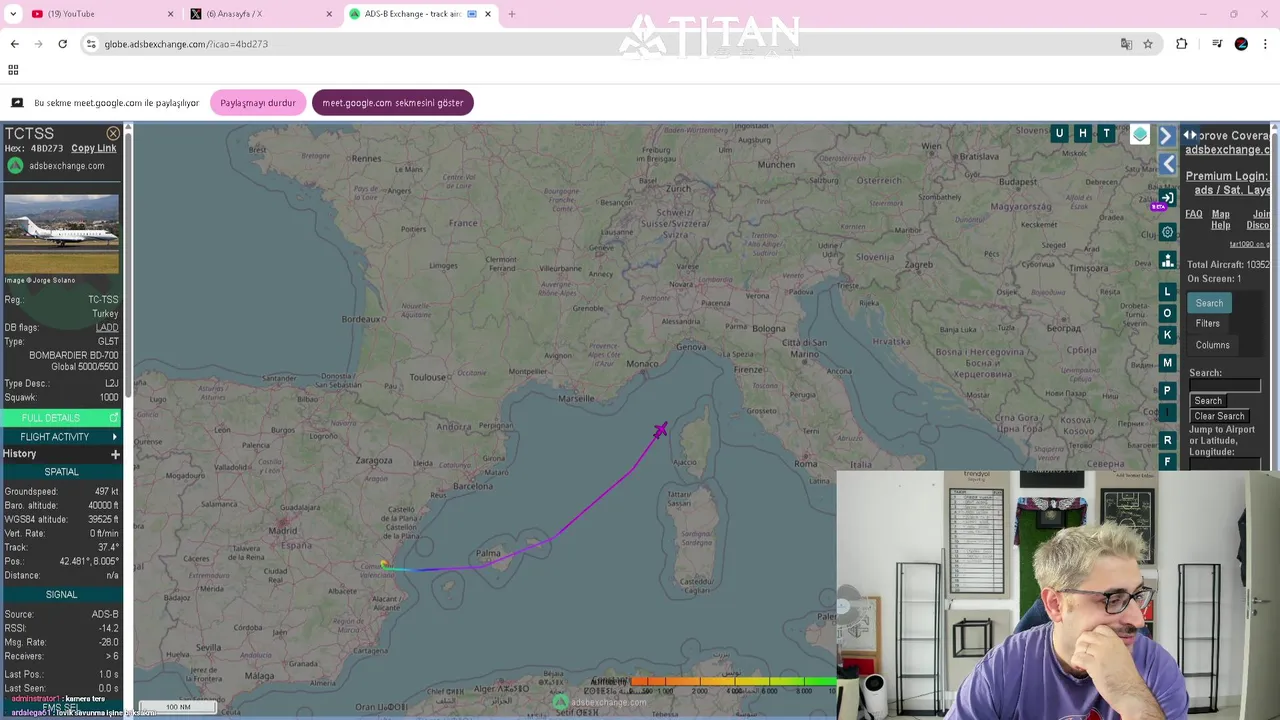Open the Chrome three-dot menu
Screen dimensions: 1280x720
[1265, 44]
